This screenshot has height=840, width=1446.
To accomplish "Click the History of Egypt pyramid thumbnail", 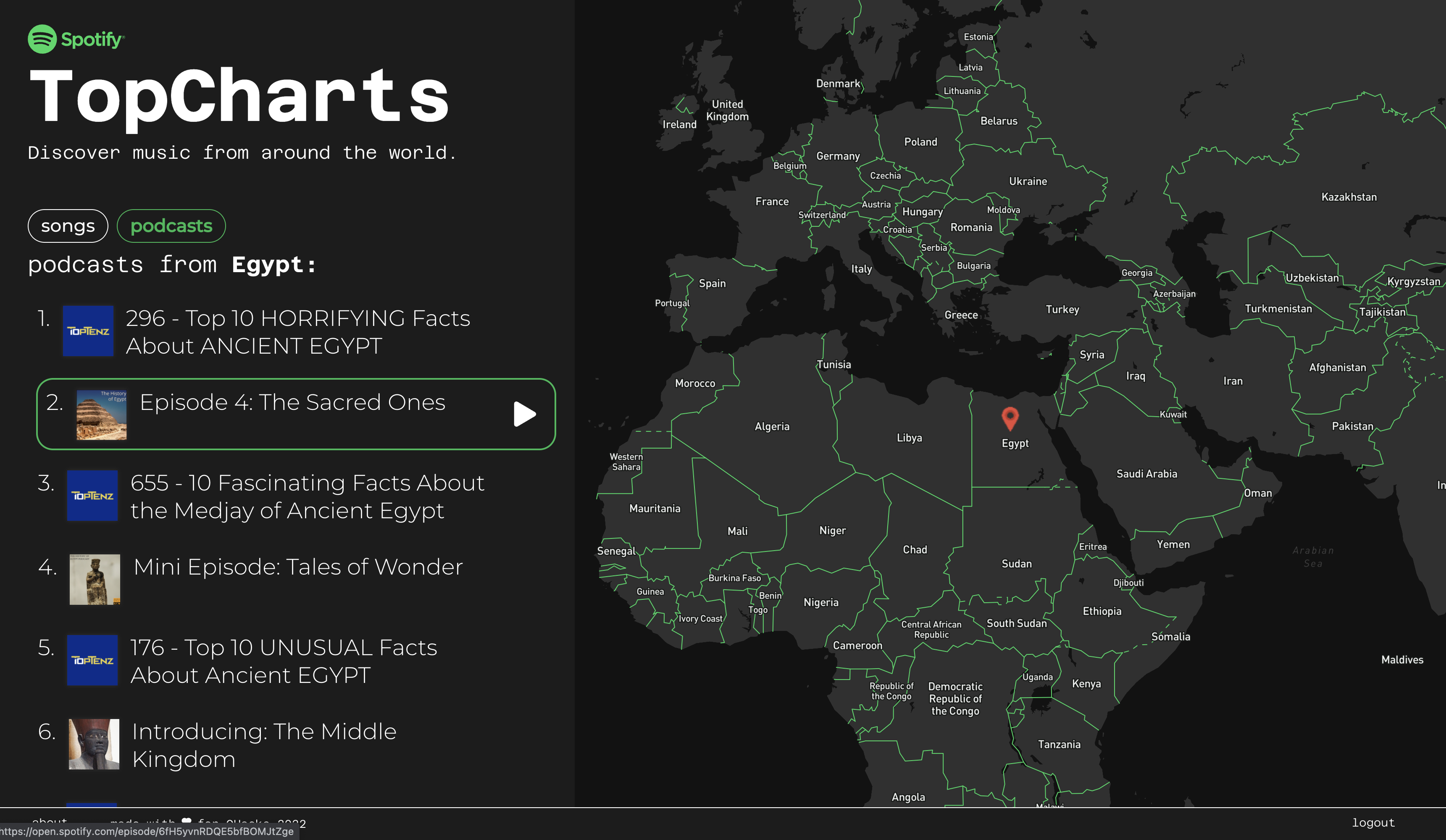I will point(102,415).
